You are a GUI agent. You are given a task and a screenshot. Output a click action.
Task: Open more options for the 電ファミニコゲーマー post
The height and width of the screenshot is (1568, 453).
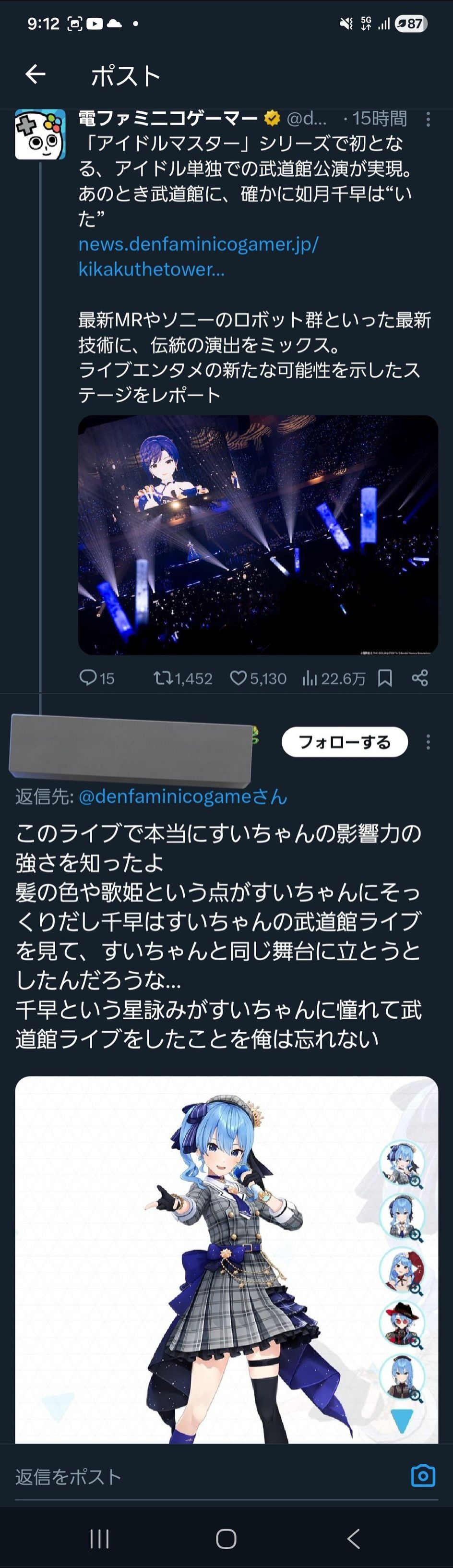[x=428, y=119]
